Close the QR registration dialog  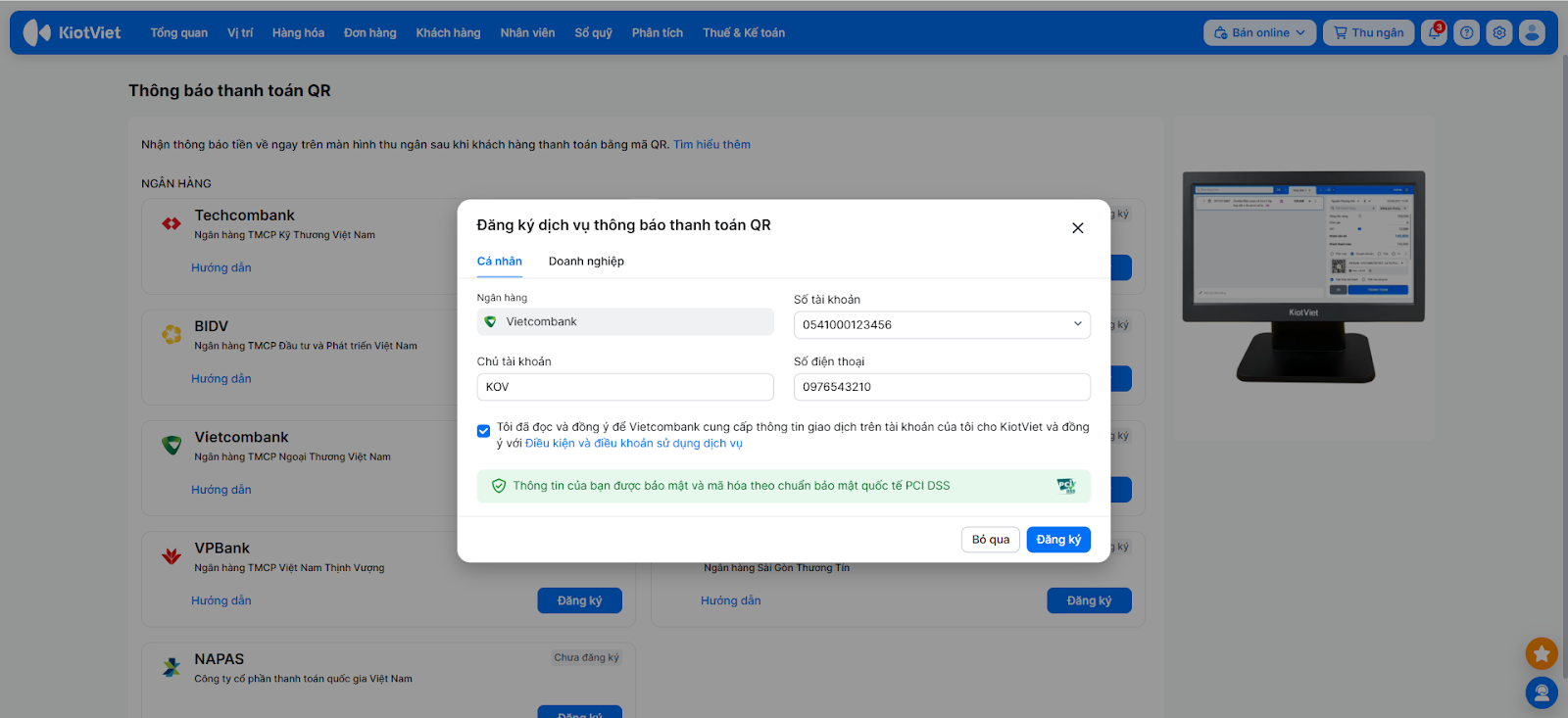click(x=1077, y=228)
